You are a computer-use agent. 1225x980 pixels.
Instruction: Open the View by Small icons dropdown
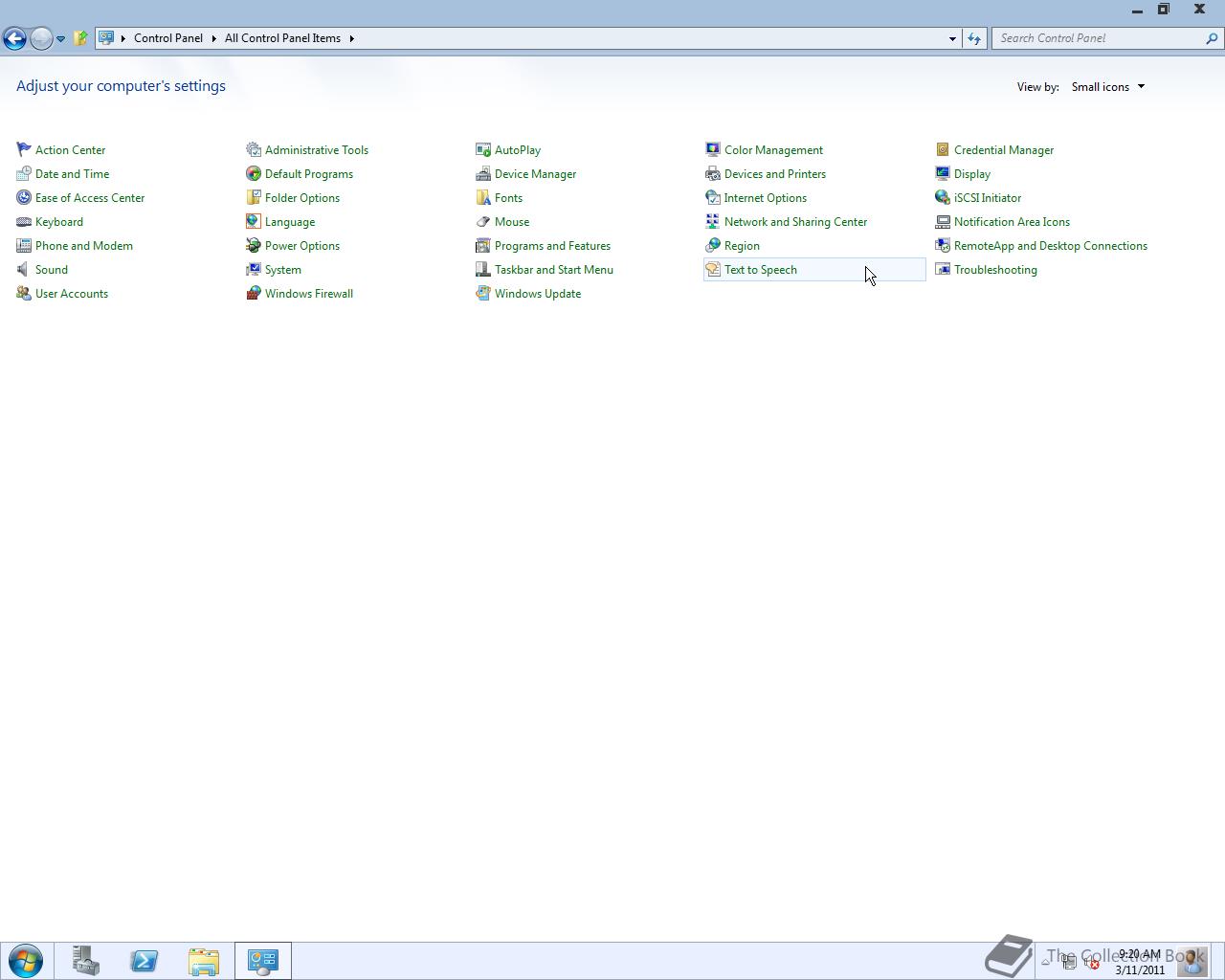pyautogui.click(x=1108, y=87)
